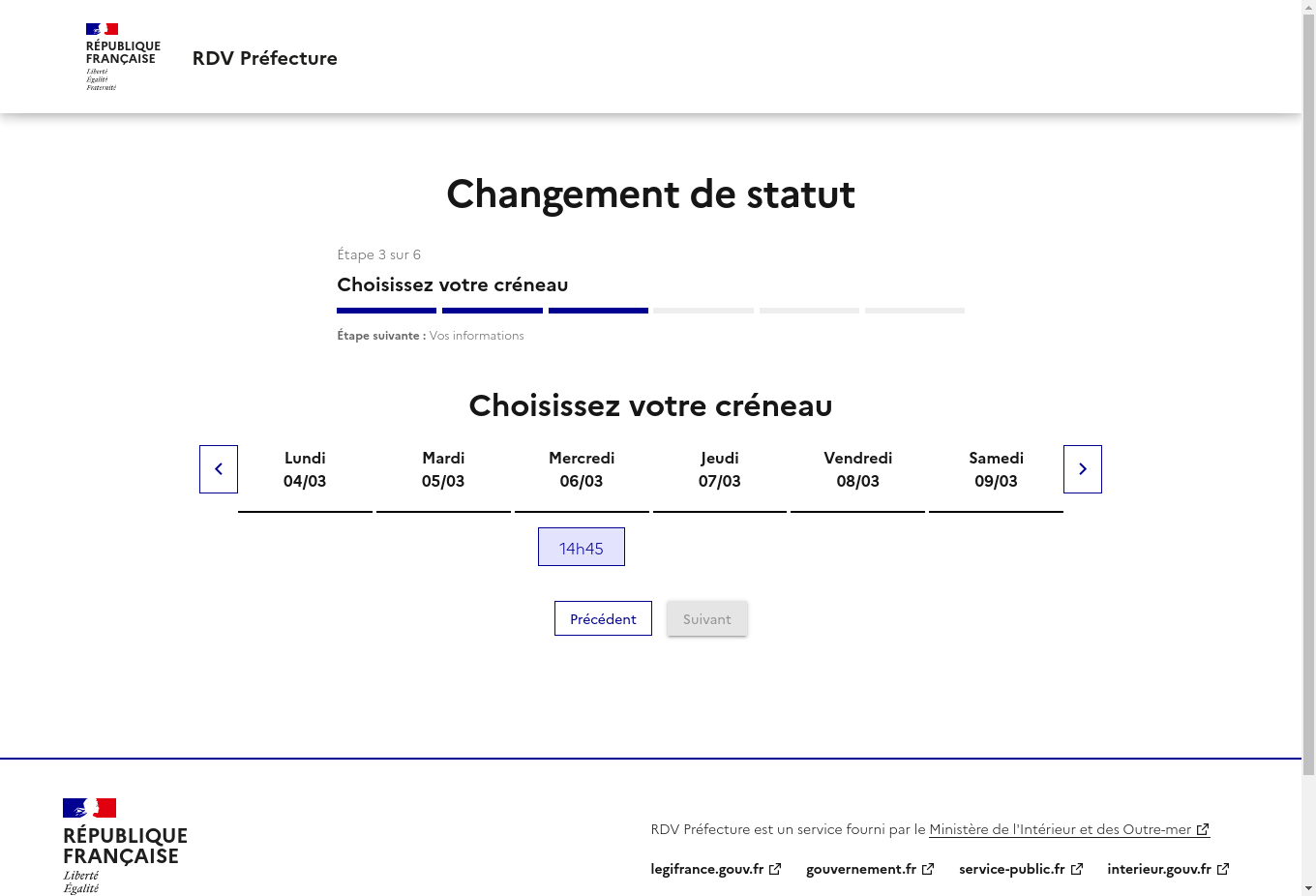This screenshot has height=896, width=1316.
Task: Click the RDV Préfecture header title
Action: coord(265,58)
